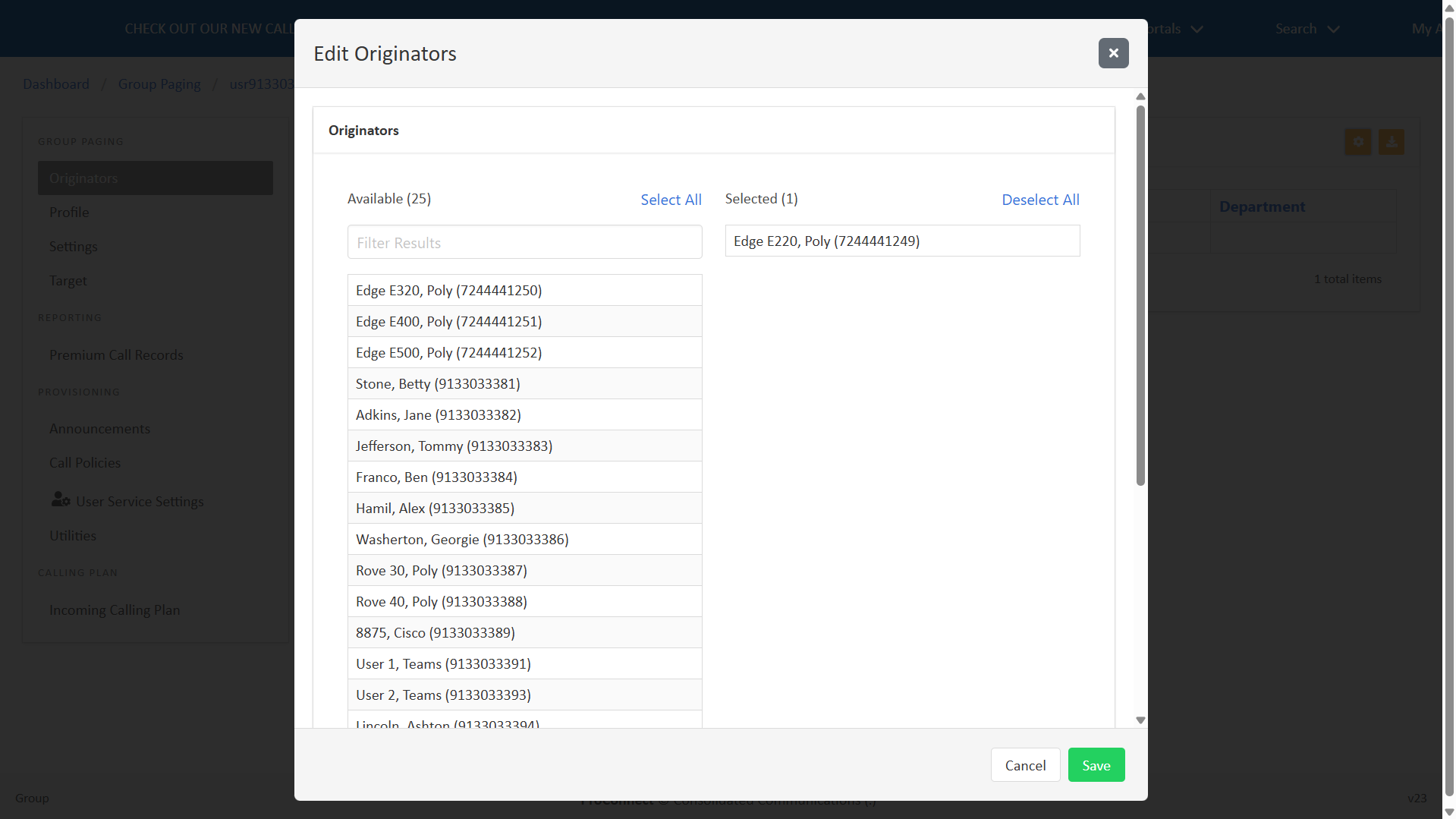Click the User Service Settings icon
1456x819 pixels.
point(61,500)
